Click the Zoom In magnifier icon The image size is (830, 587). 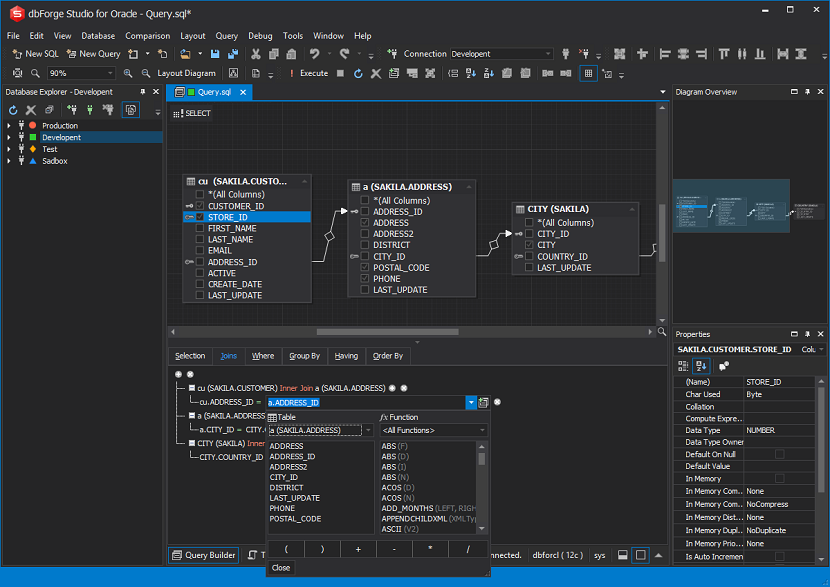click(128, 73)
